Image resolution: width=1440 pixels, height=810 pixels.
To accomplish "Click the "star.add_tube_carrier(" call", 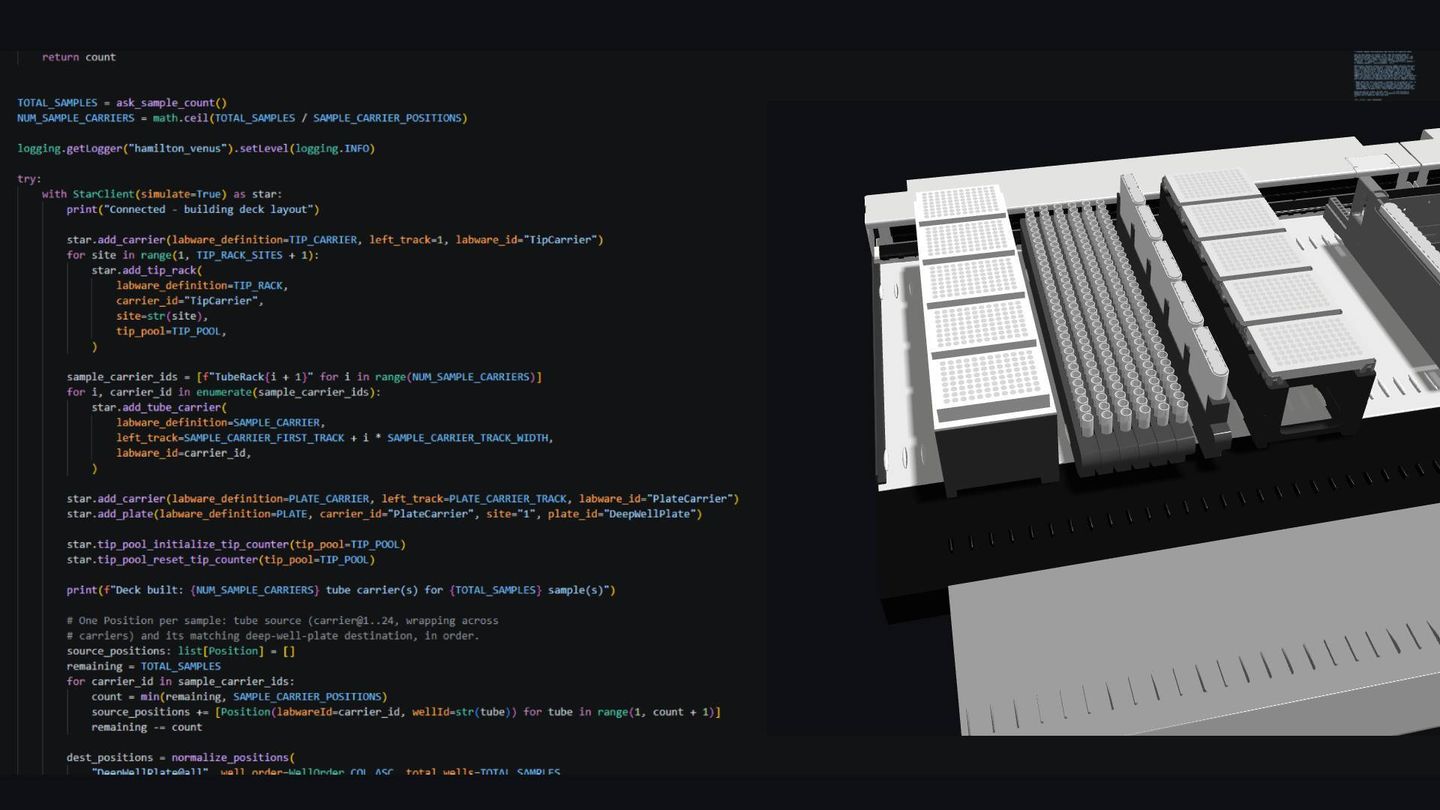I will click(159, 407).
